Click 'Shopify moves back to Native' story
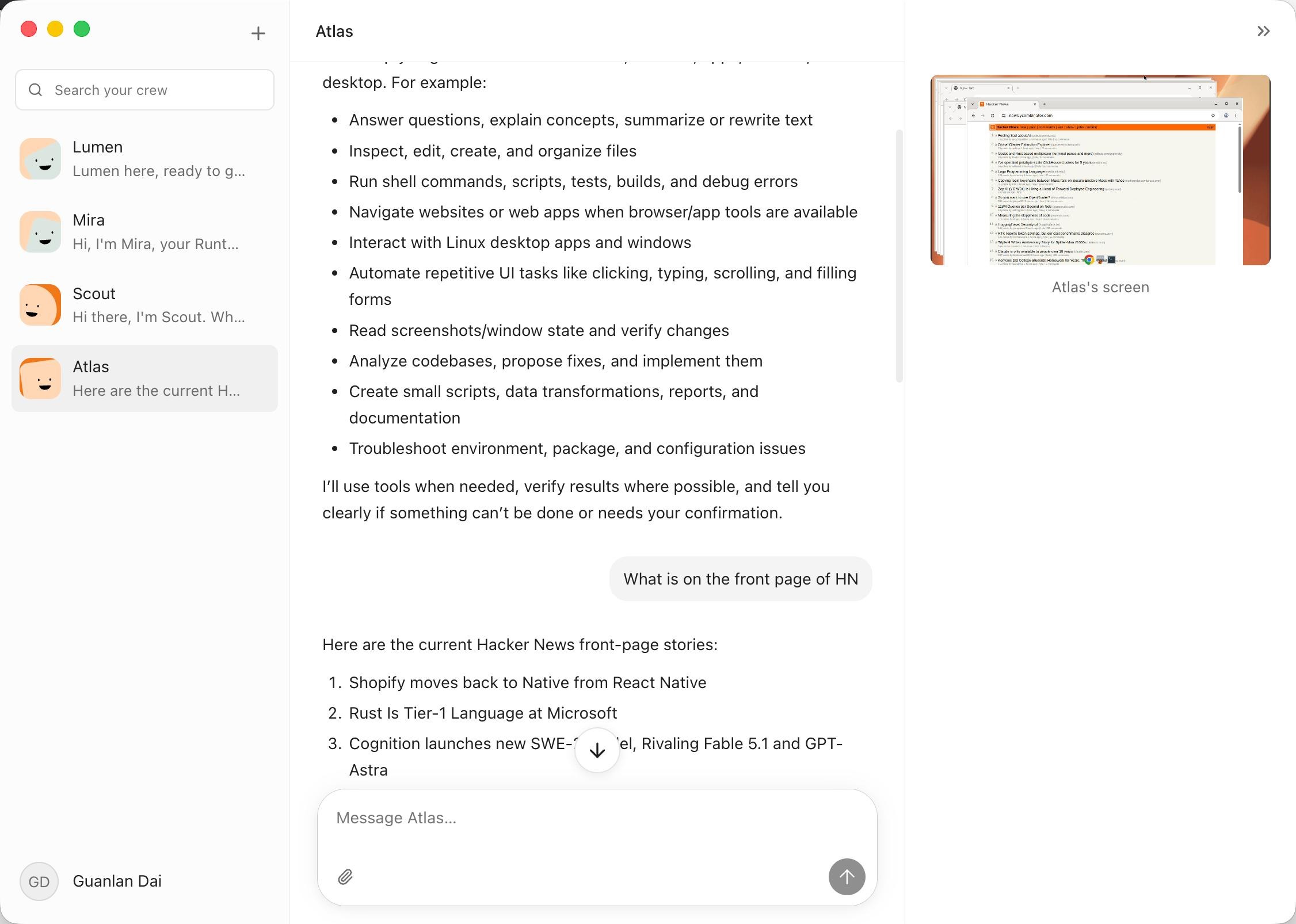Viewport: 1296px width, 924px height. coord(528,682)
